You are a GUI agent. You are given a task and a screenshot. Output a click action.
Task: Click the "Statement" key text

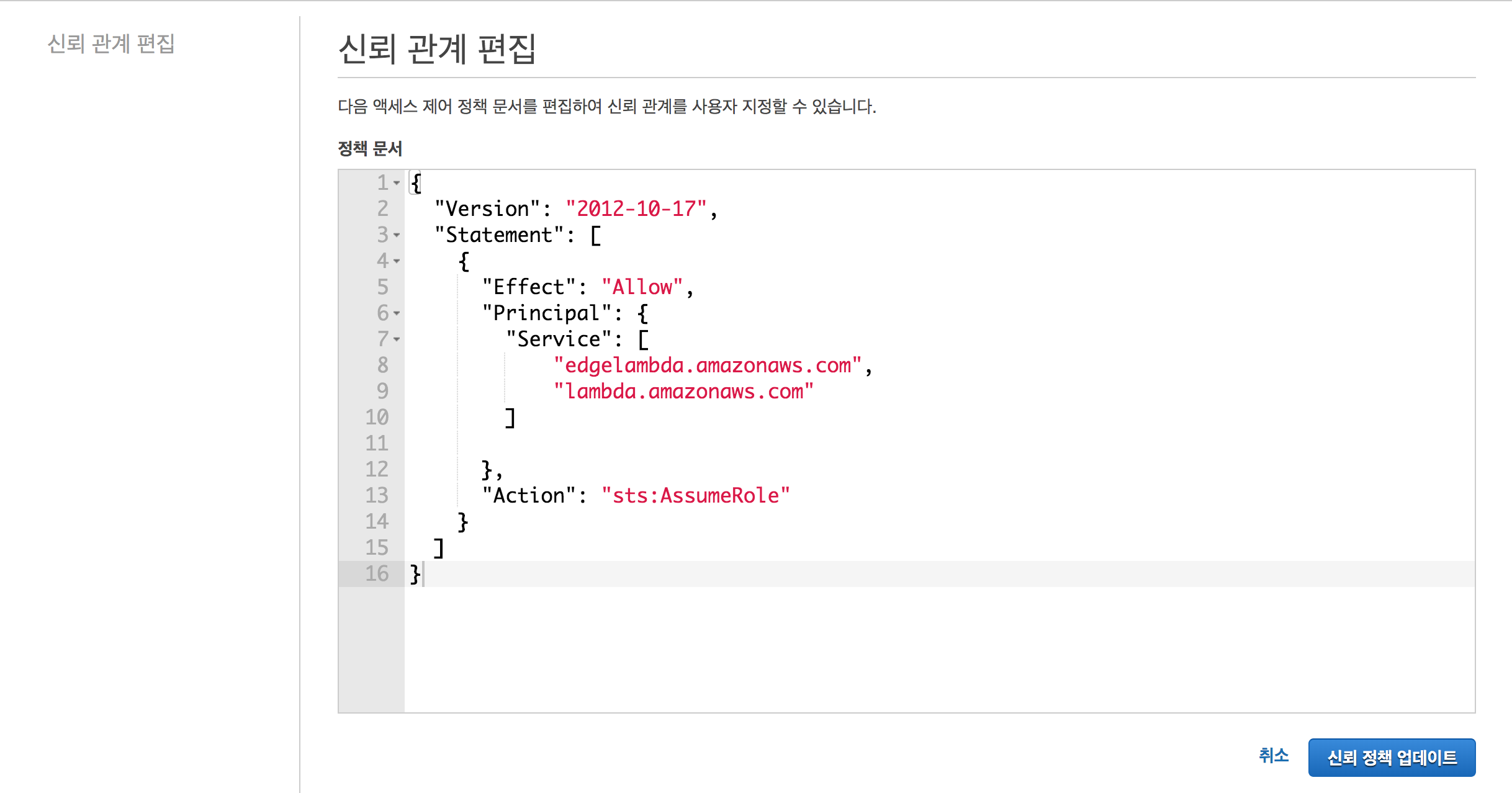tap(499, 235)
